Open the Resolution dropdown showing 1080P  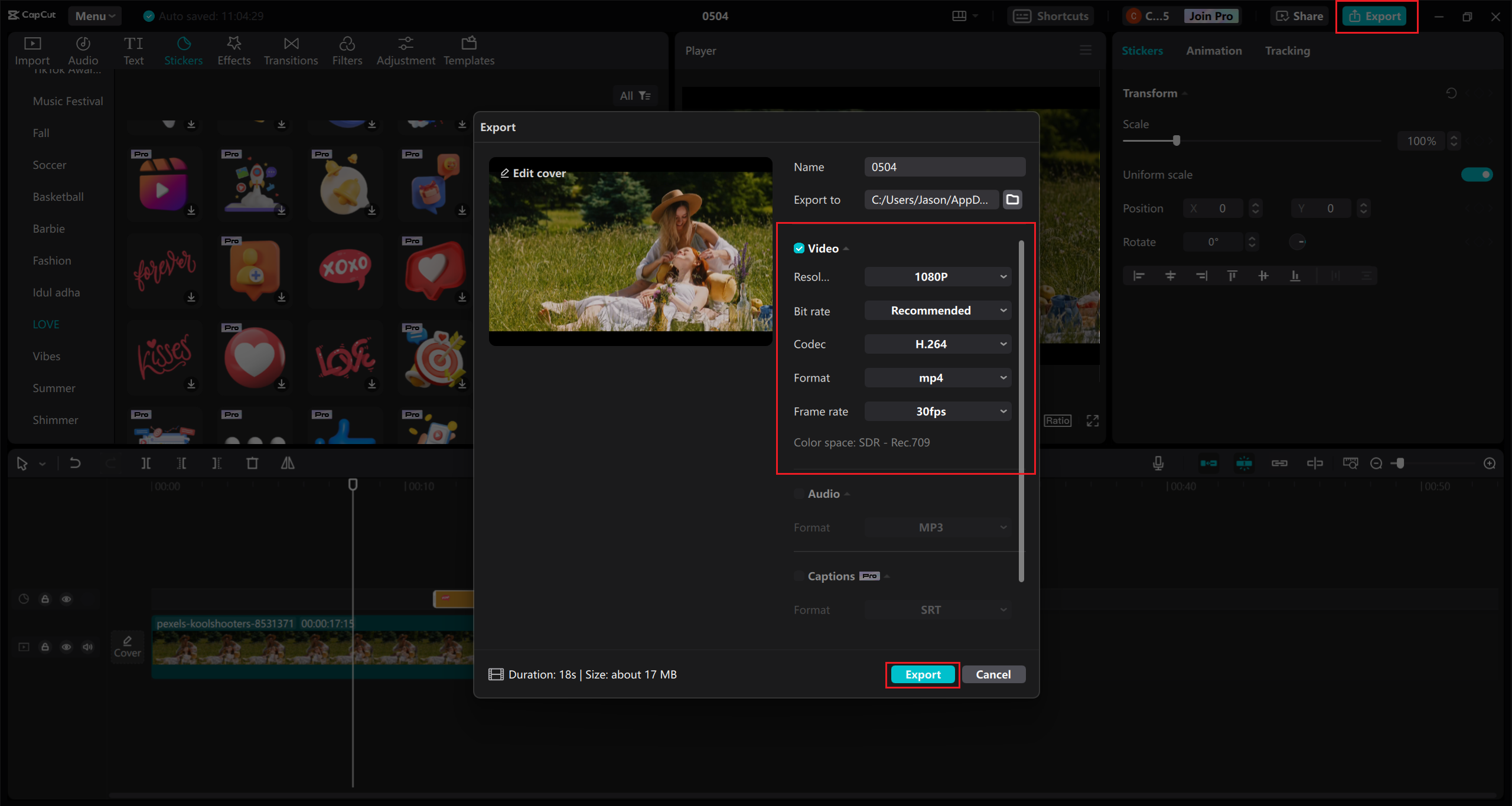[937, 276]
